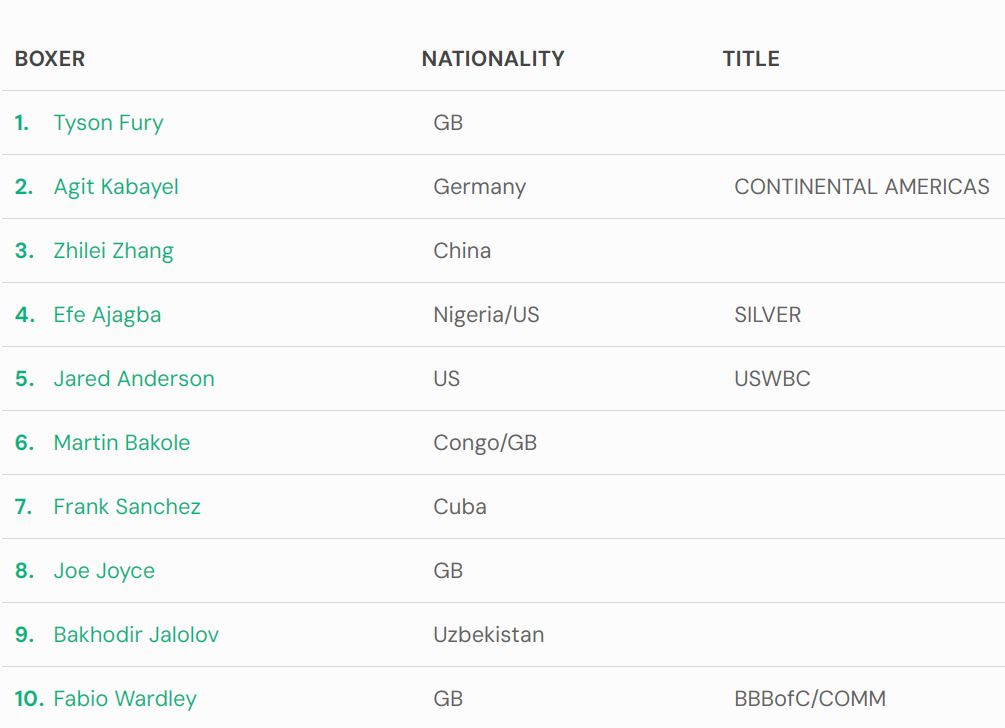The height and width of the screenshot is (728, 1005).
Task: Select the SILVER title cell
Action: [x=767, y=315]
